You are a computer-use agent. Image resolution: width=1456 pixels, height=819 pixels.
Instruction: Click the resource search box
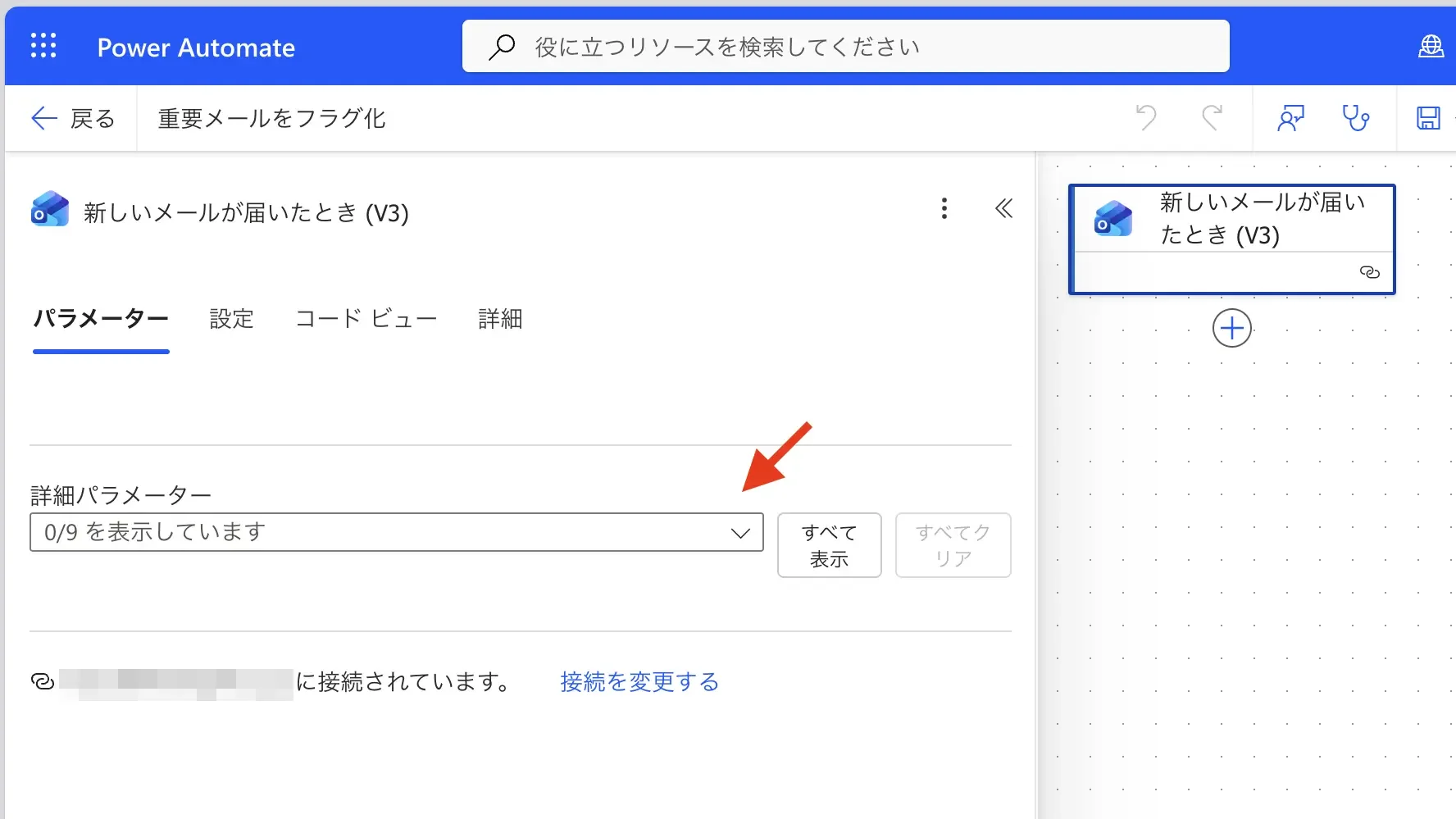pos(845,47)
